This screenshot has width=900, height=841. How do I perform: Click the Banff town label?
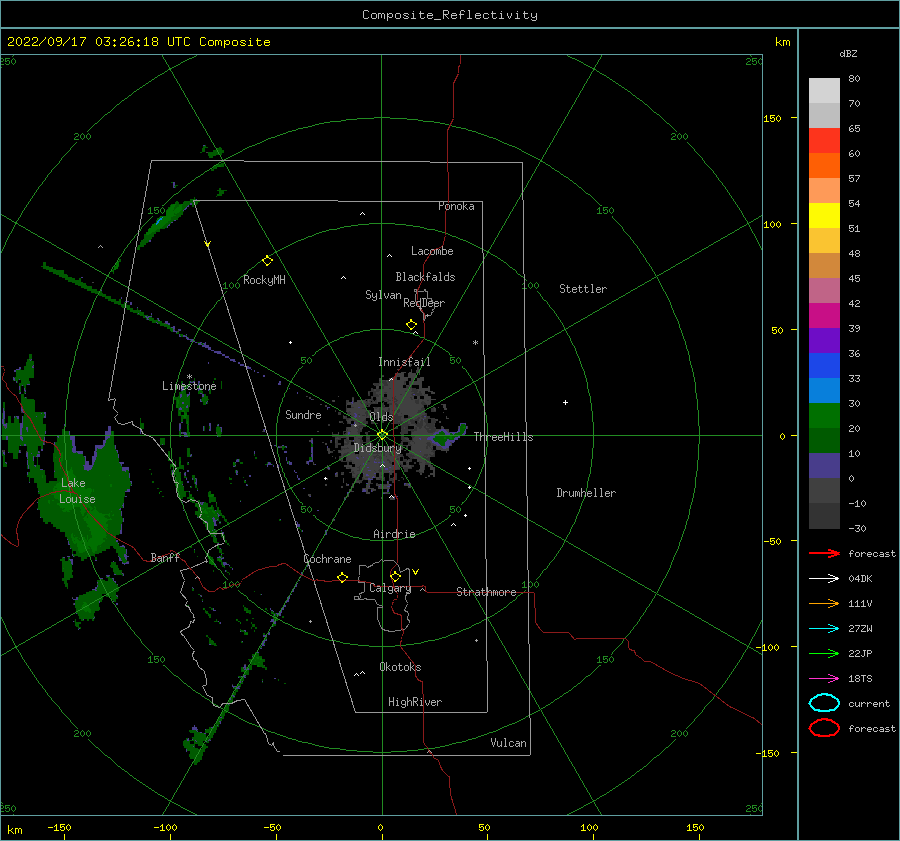165,557
